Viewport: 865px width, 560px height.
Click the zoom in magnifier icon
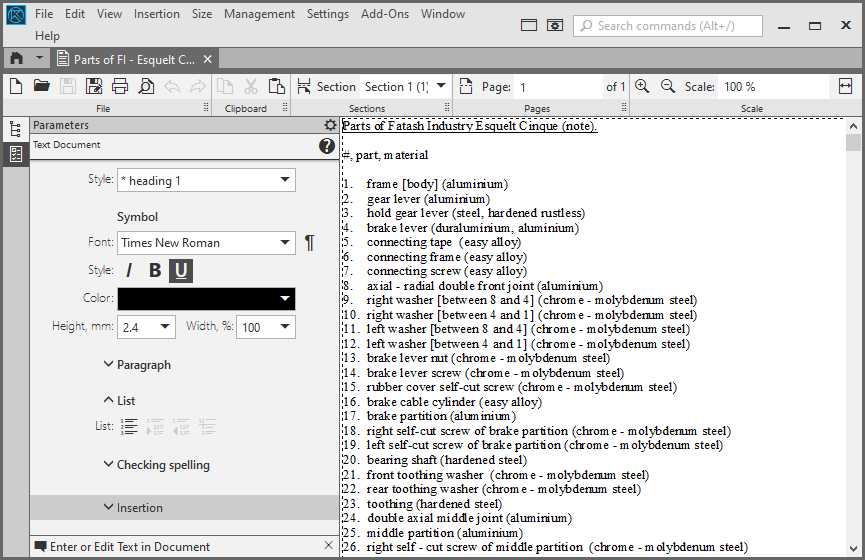[642, 87]
